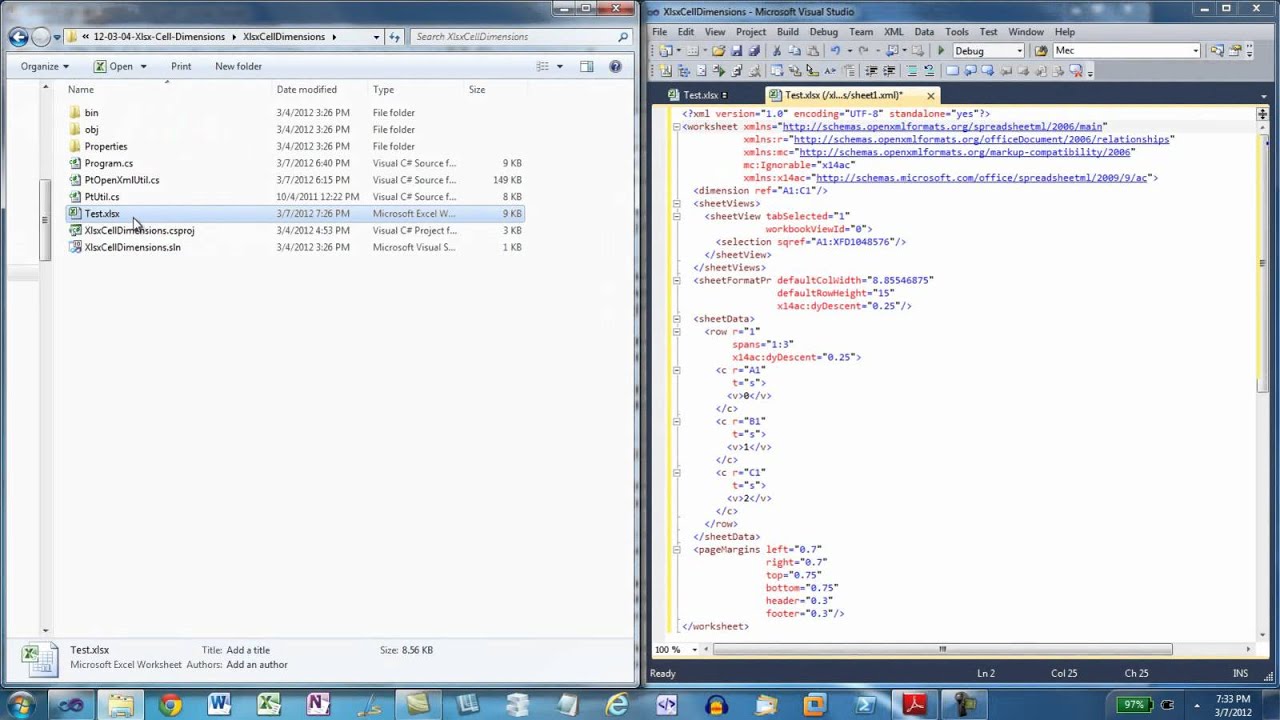Click the increase line indent icon
The width and height of the screenshot is (1280, 720).
[x=889, y=71]
